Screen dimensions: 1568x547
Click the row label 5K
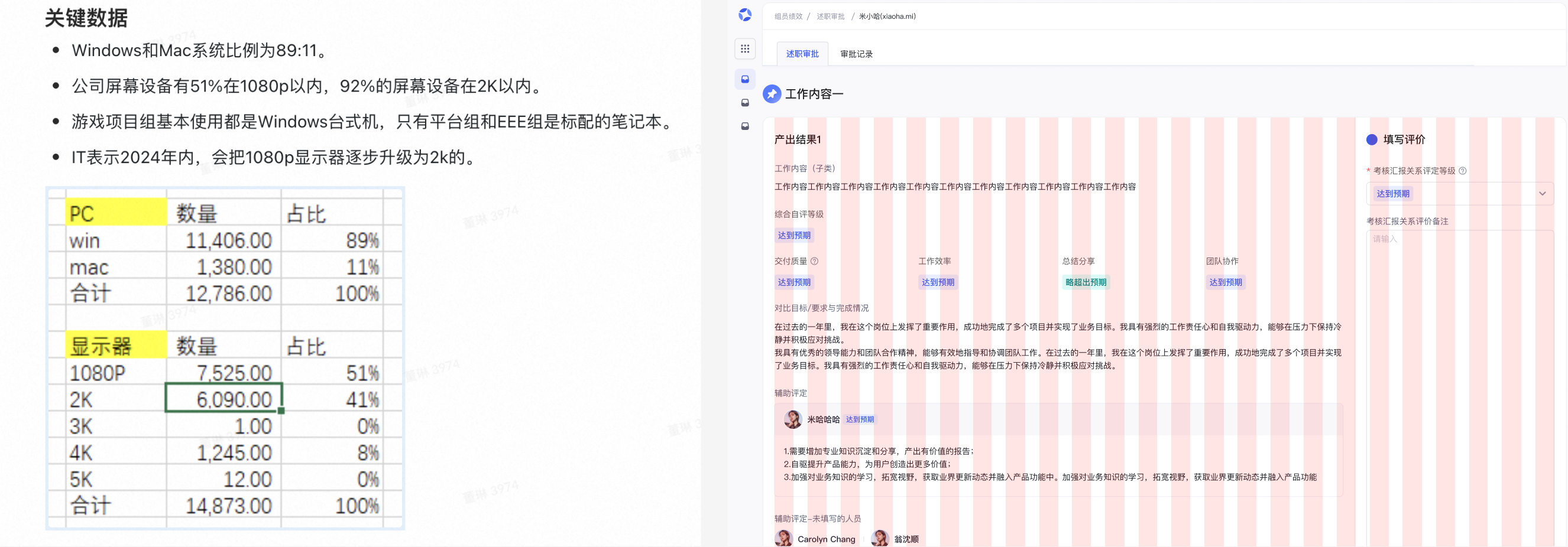click(x=81, y=480)
